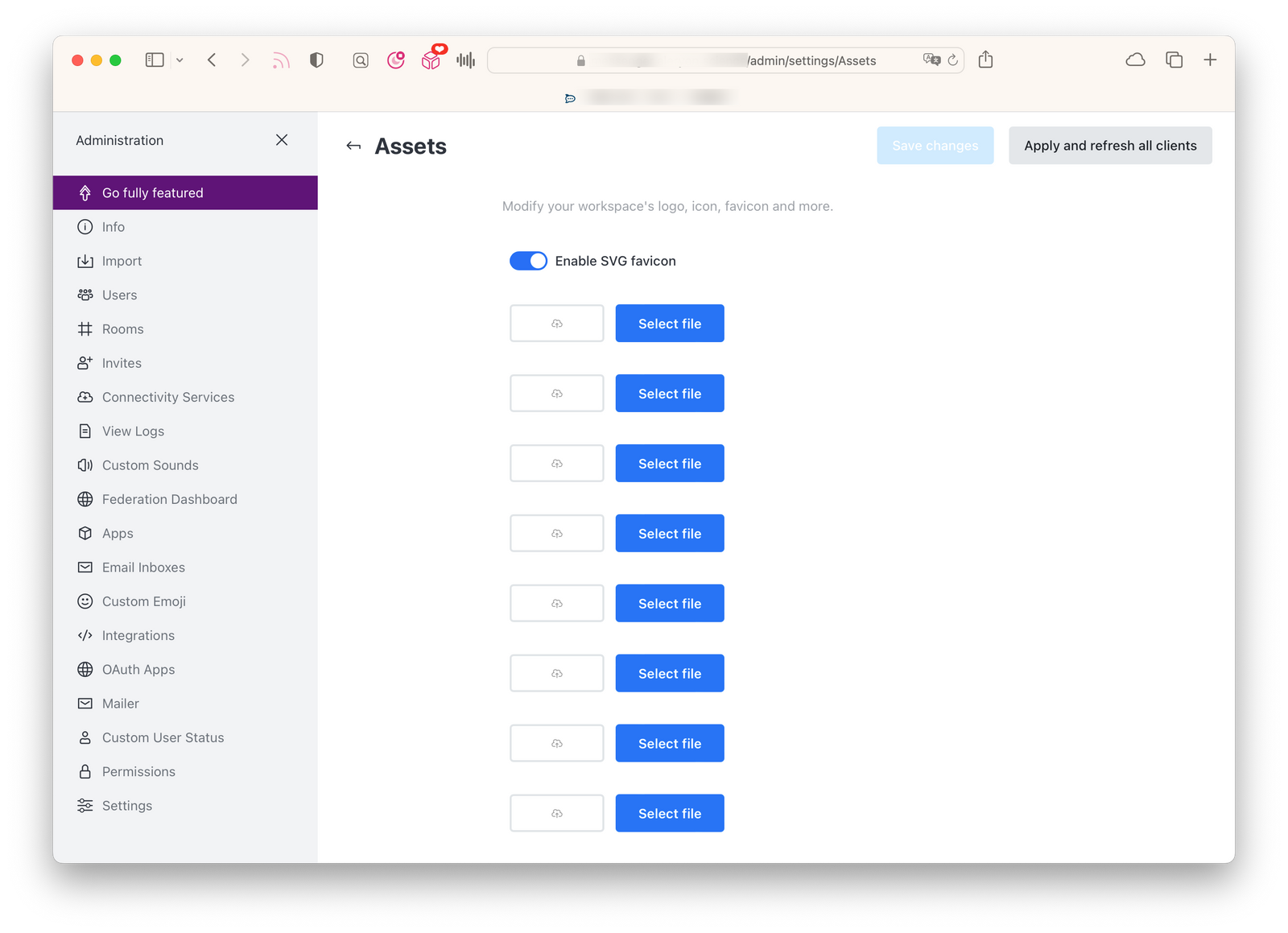Click the back arrow beside Assets
This screenshot has width=1288, height=933.
tap(353, 146)
